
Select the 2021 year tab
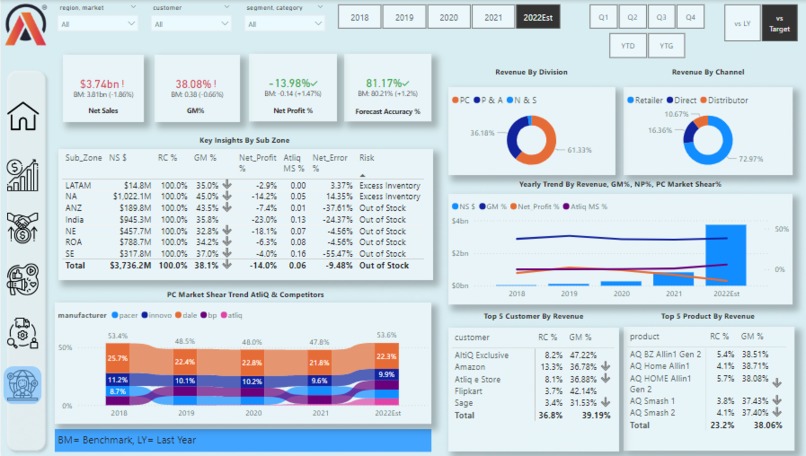click(493, 17)
